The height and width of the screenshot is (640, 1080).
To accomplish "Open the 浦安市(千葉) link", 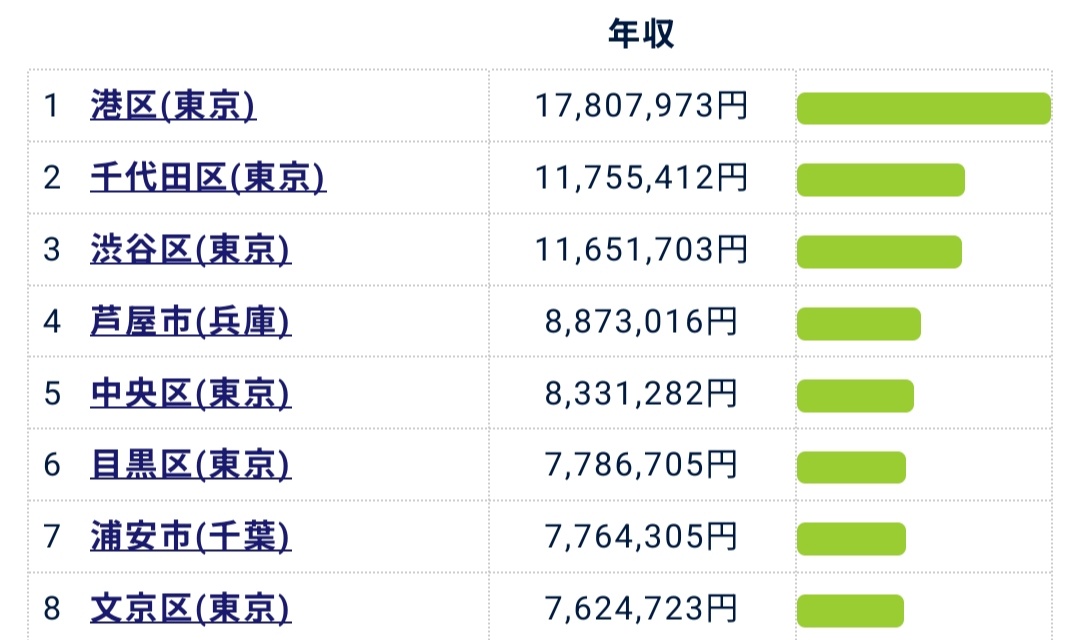I will [191, 537].
